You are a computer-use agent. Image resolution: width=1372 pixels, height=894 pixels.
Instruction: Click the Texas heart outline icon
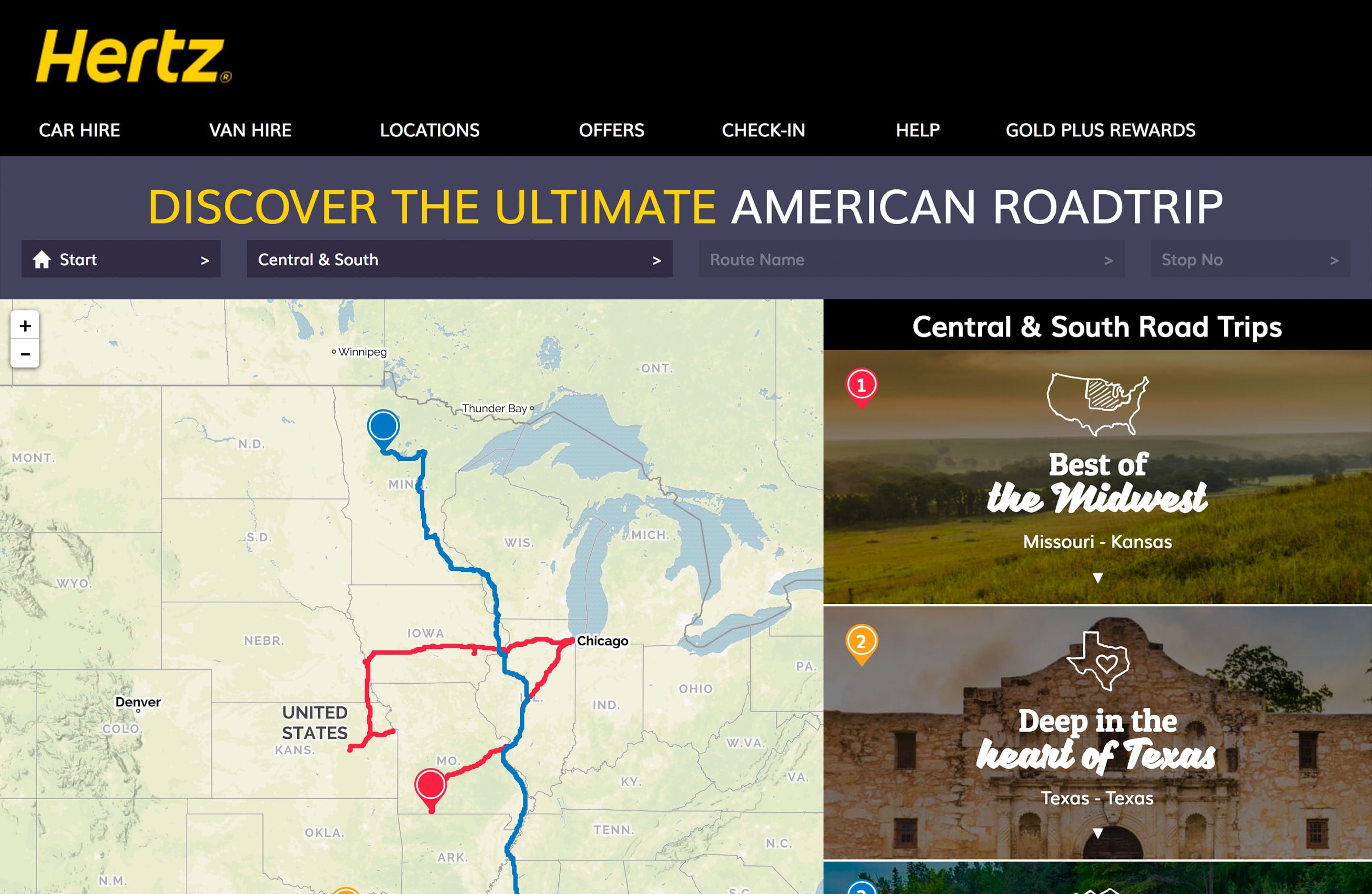pos(1098,661)
